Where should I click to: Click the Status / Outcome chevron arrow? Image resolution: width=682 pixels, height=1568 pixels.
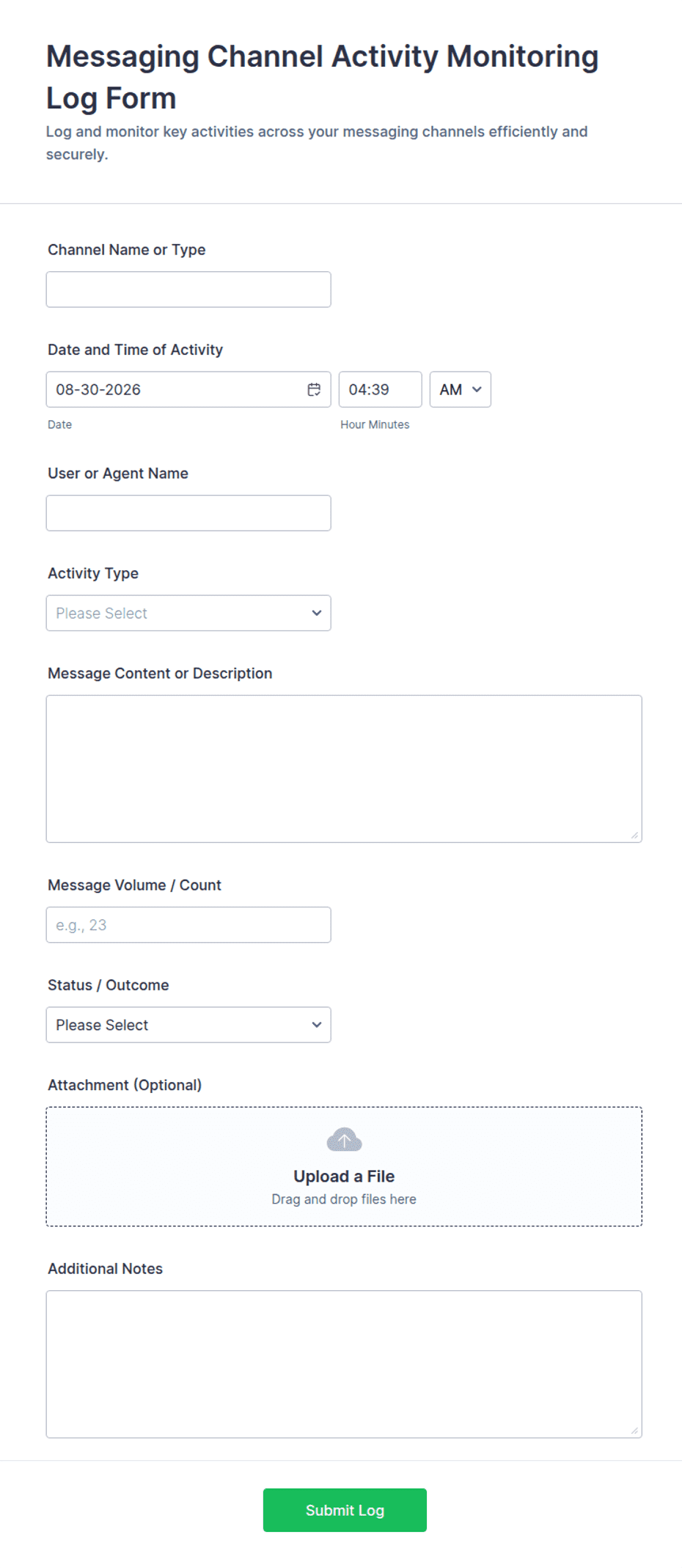pos(317,1025)
